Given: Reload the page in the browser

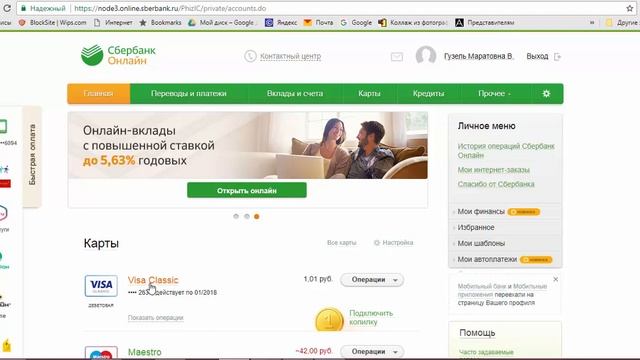Looking at the screenshot, I should [x=7, y=8].
